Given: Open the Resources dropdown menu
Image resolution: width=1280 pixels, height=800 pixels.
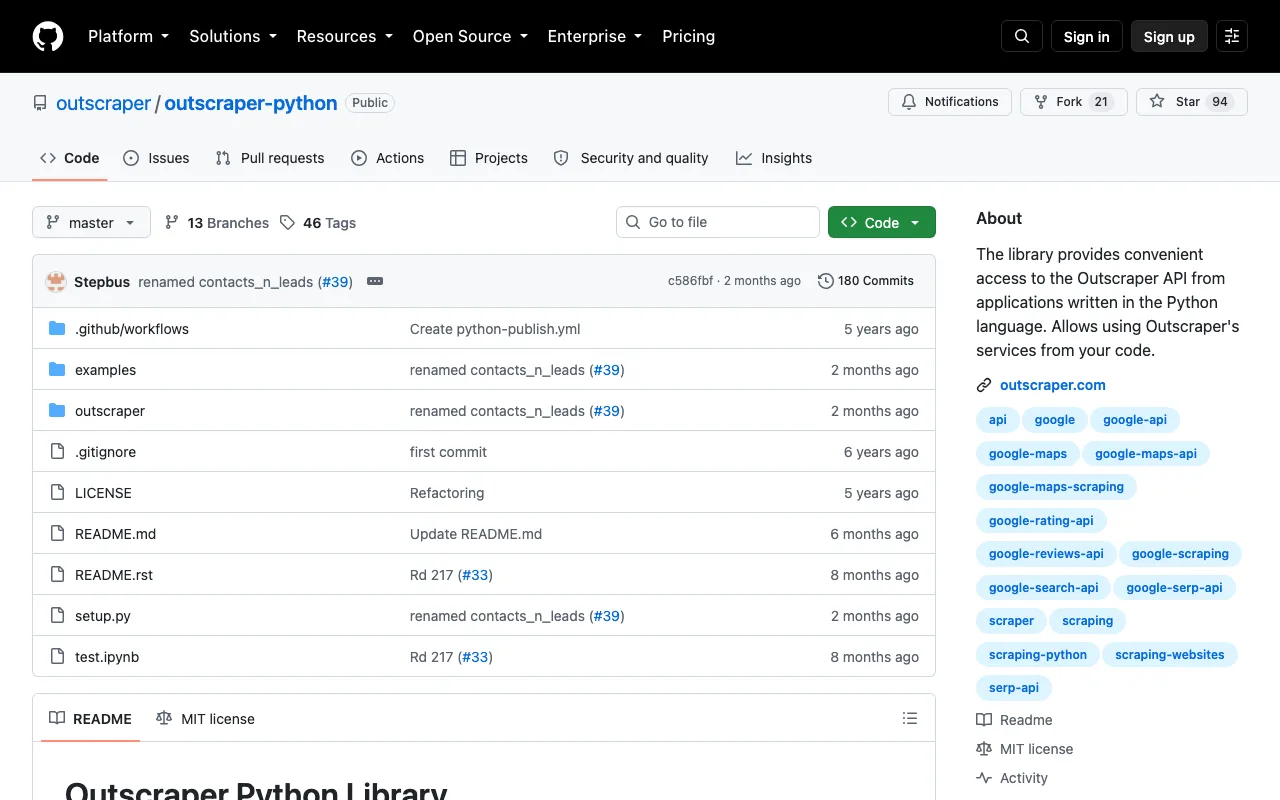Looking at the screenshot, I should (346, 36).
